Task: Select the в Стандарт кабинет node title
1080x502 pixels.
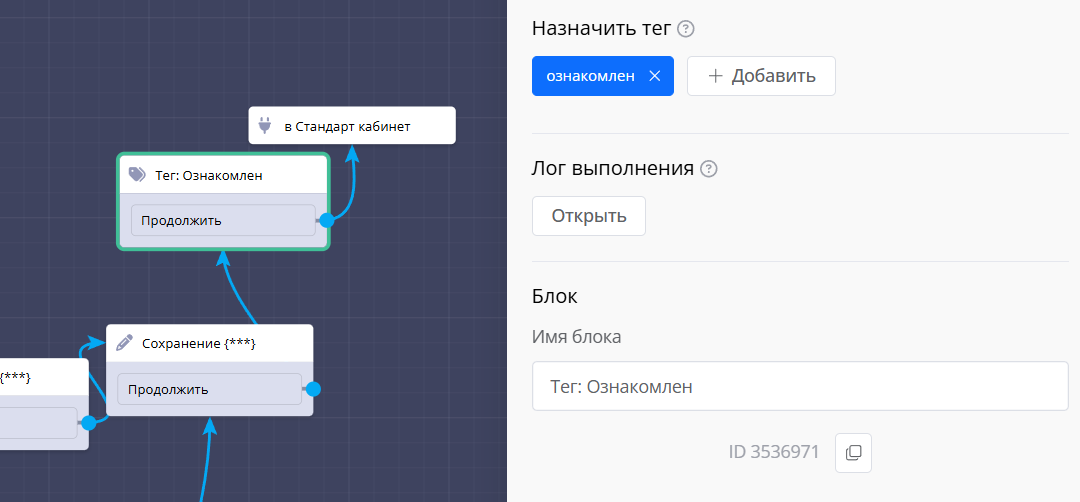Action: [347, 127]
